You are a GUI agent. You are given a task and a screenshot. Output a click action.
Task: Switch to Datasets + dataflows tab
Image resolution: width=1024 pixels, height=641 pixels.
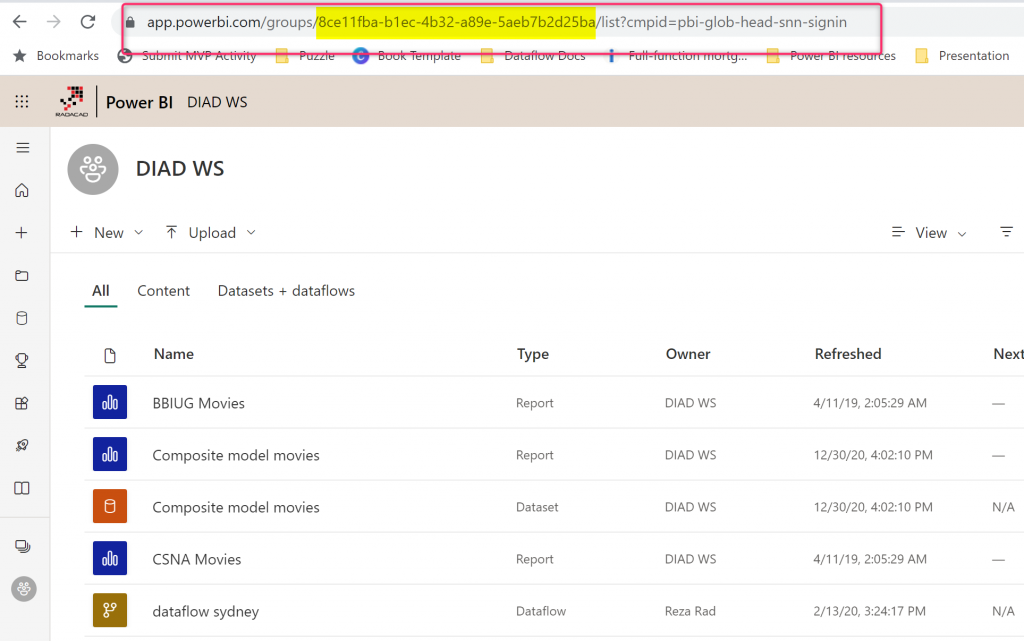pyautogui.click(x=286, y=291)
